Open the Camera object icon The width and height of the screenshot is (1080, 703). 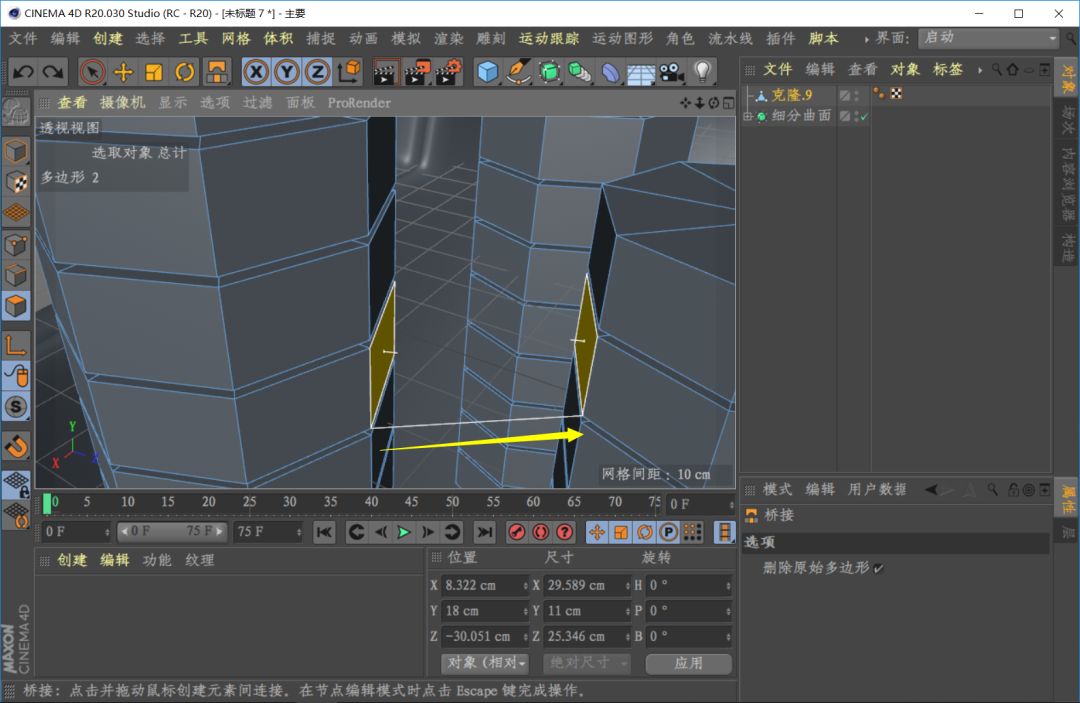670,72
